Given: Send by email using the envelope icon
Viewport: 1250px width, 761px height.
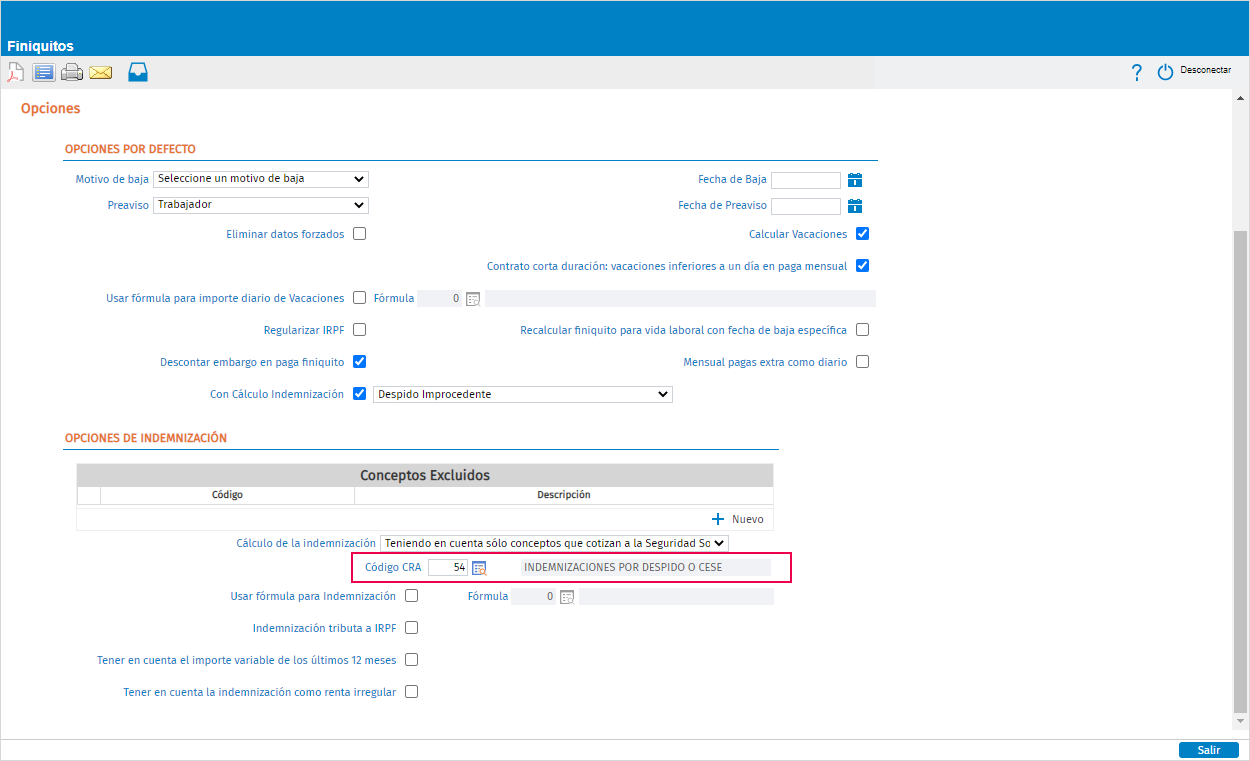Looking at the screenshot, I should click(100, 72).
